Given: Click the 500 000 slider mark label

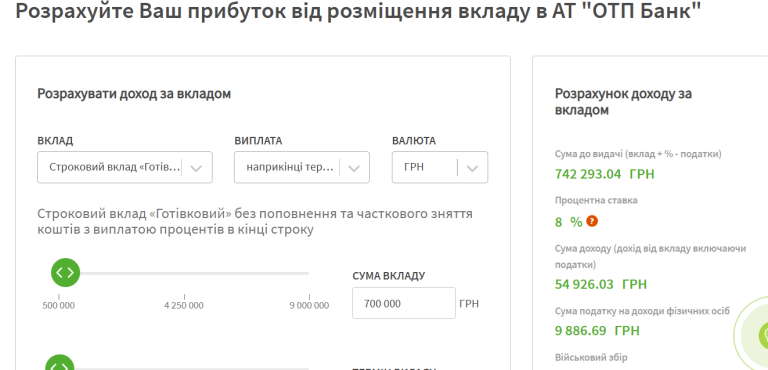Looking at the screenshot, I should tap(59, 306).
